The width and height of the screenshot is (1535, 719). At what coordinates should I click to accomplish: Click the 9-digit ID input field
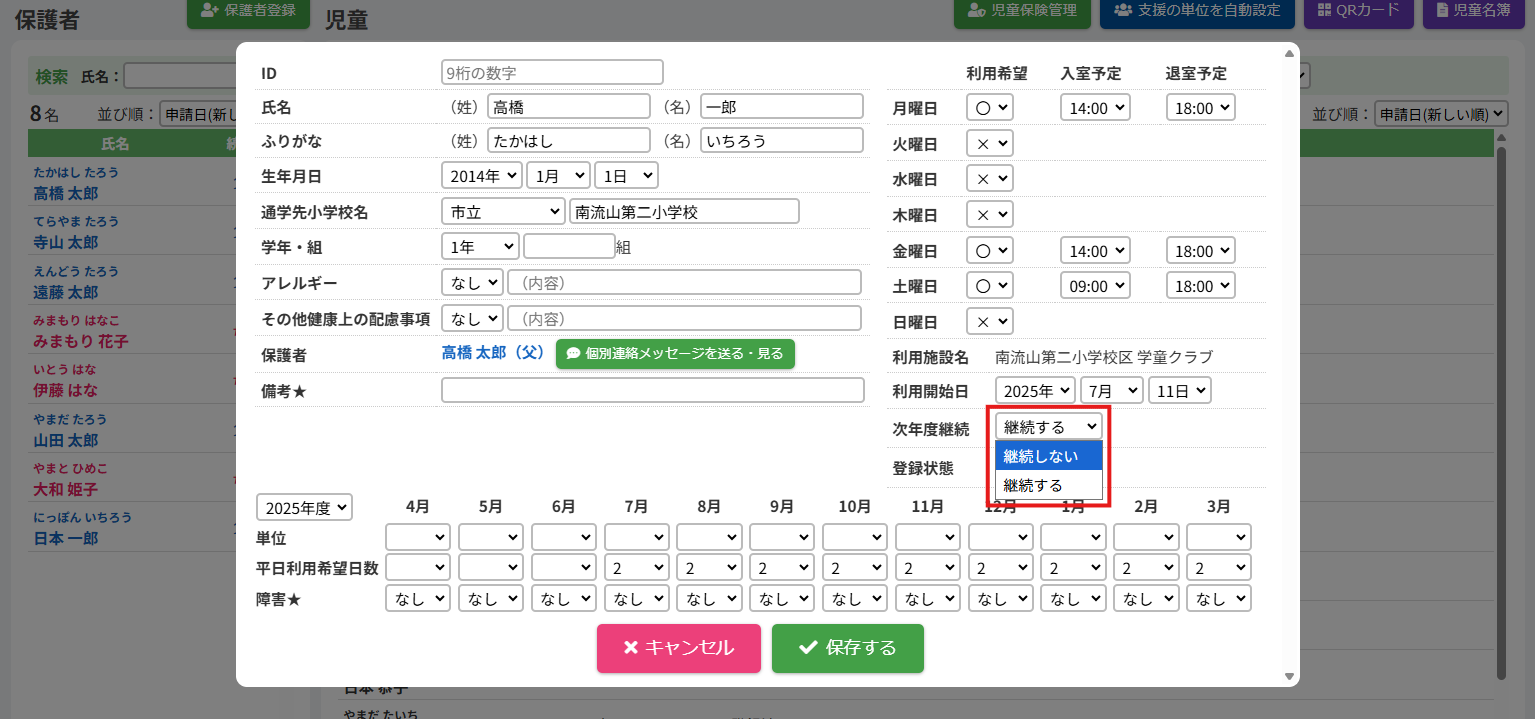[x=552, y=72]
